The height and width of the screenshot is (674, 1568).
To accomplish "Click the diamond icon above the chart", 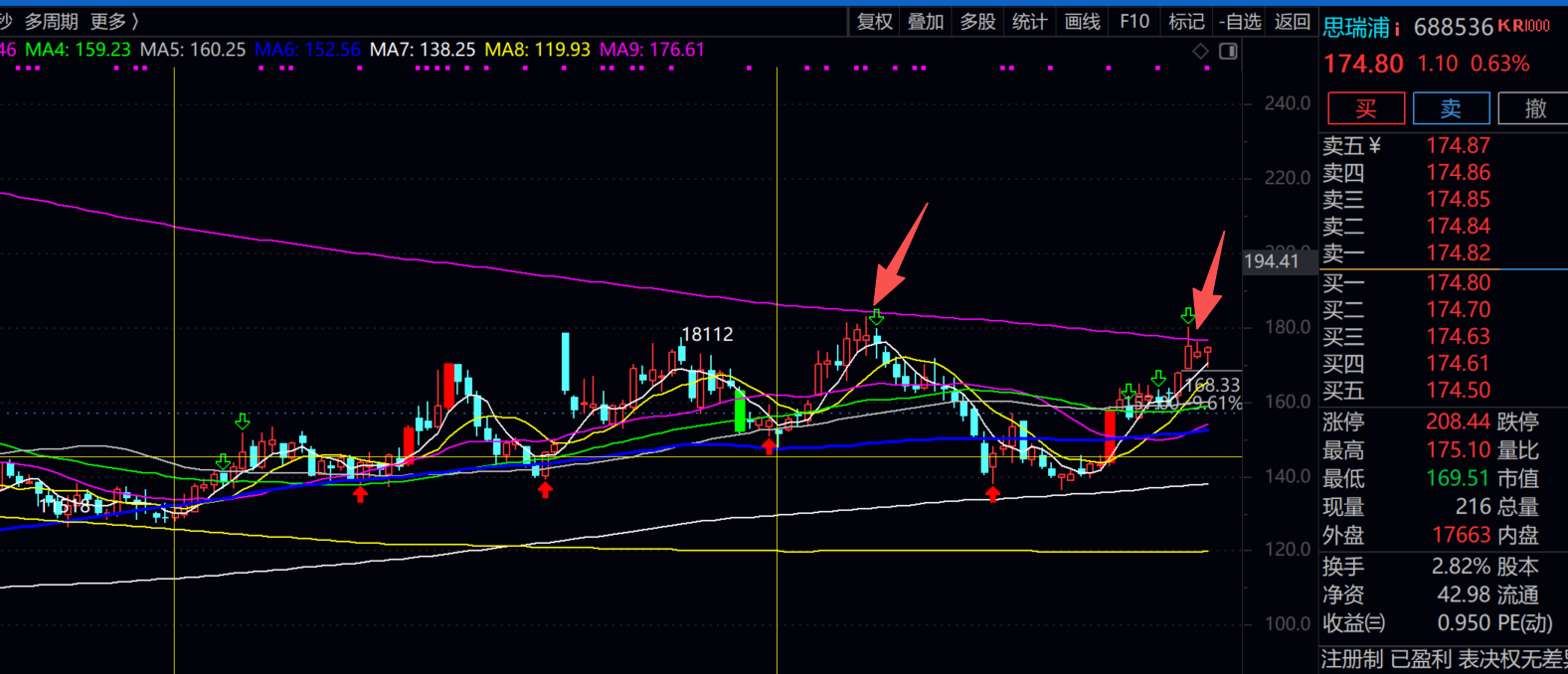I will coord(1201,51).
